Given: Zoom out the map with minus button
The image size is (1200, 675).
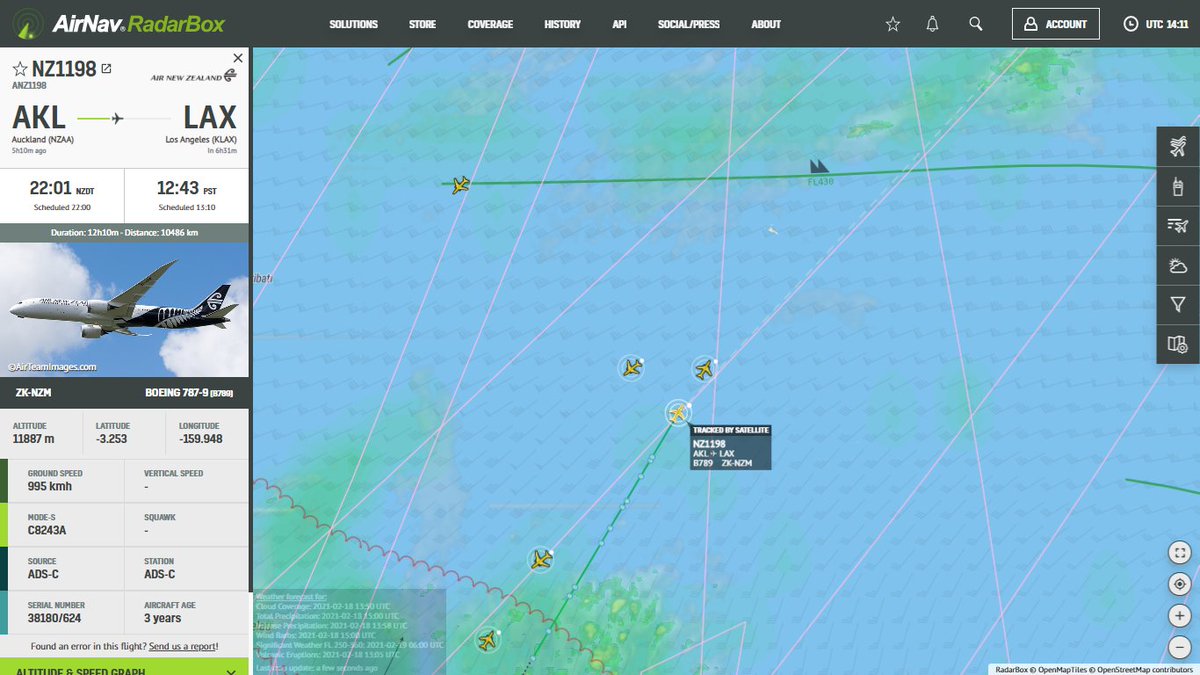Looking at the screenshot, I should point(1180,646).
